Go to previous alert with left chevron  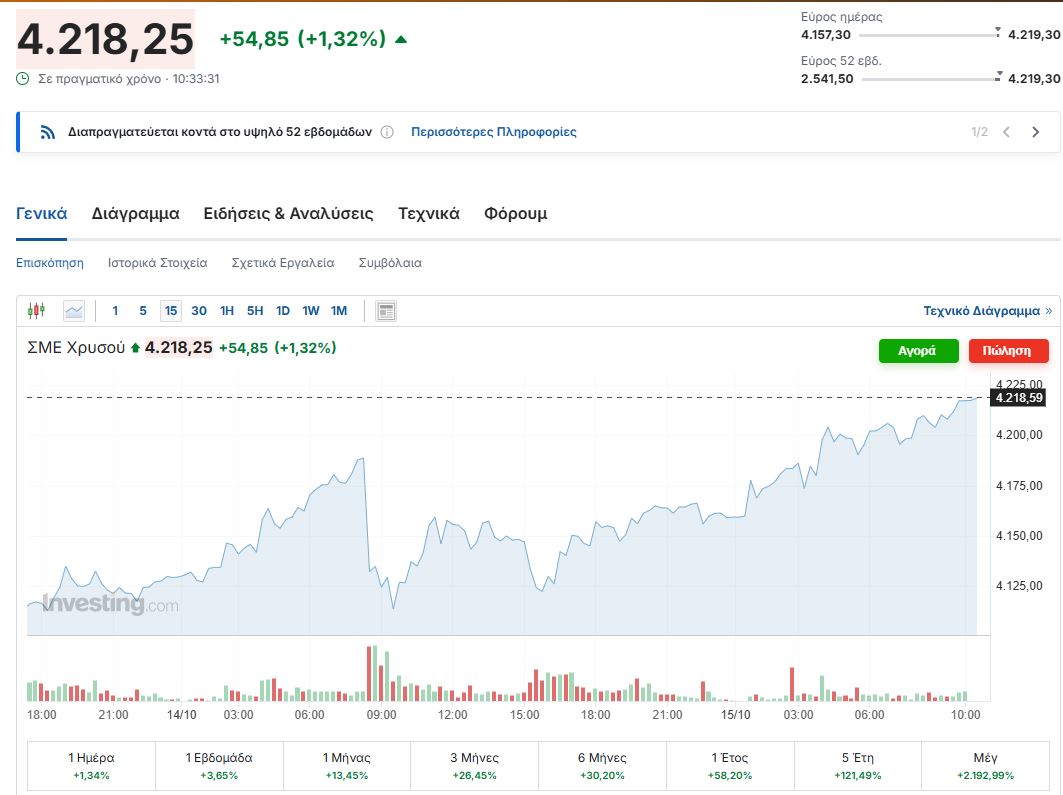click(1007, 132)
